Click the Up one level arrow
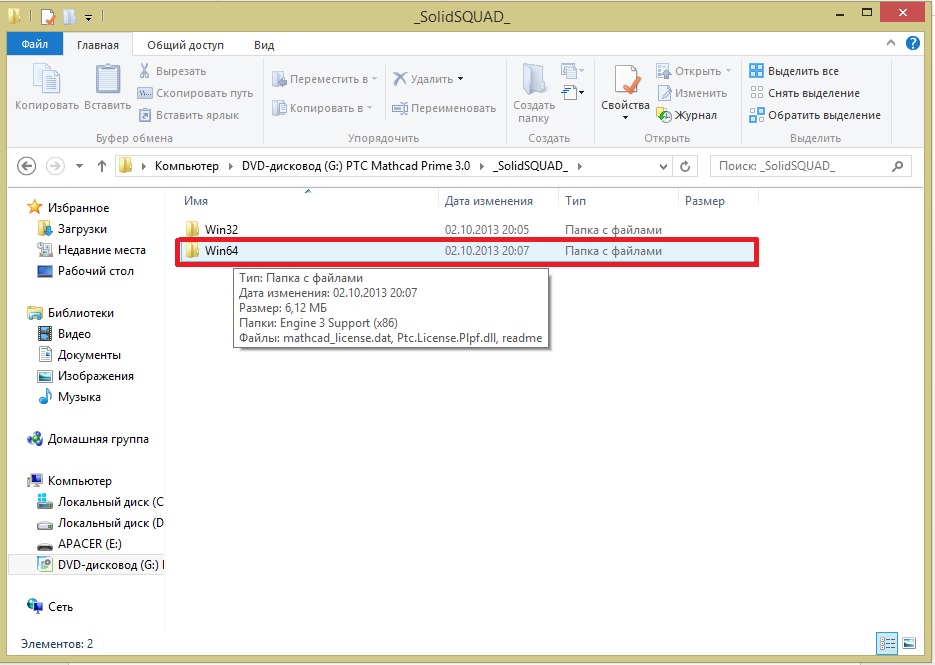Viewport: 935px width, 665px height. [102, 166]
